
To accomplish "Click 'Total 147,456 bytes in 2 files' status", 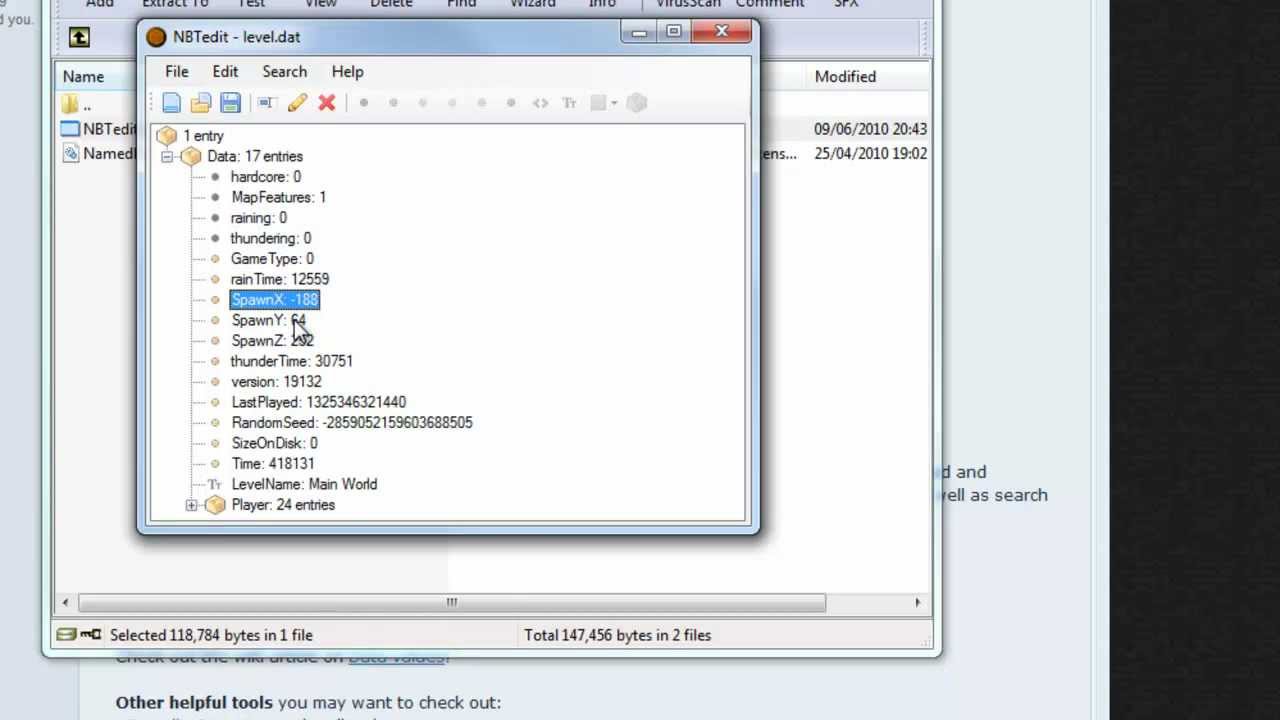I will (617, 635).
